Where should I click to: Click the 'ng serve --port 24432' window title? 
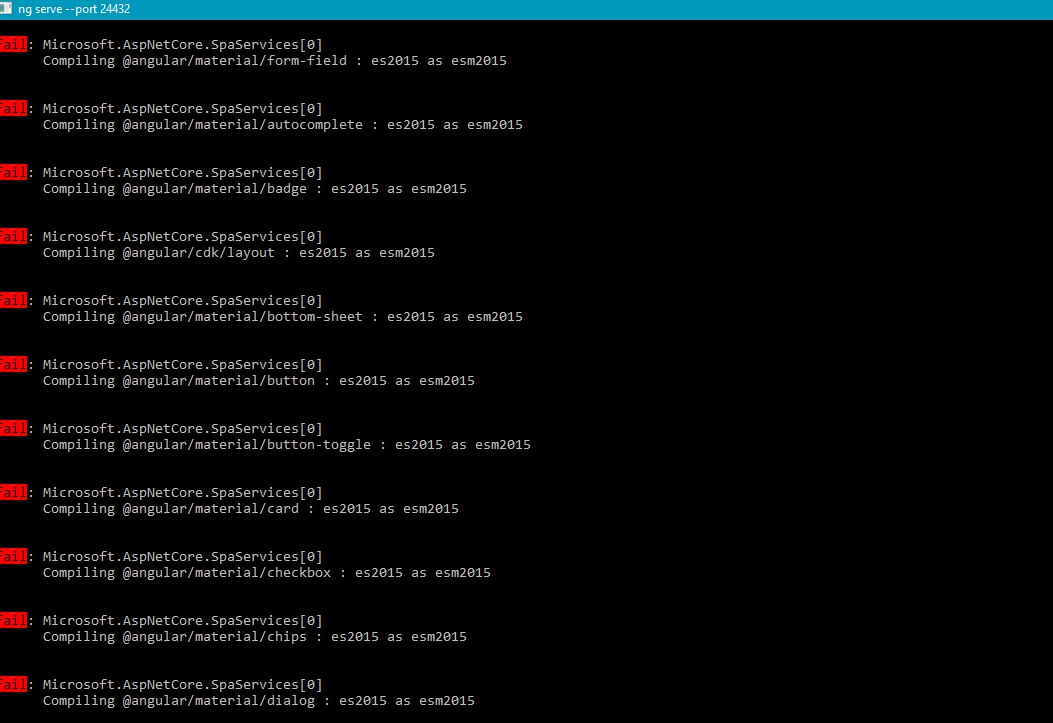tap(74, 9)
